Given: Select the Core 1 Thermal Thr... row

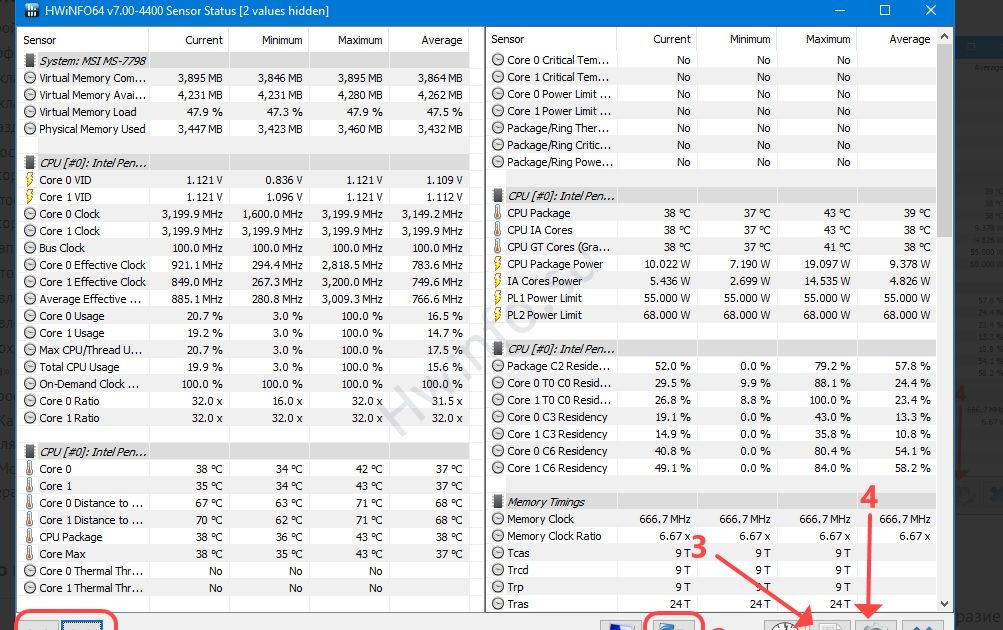Looking at the screenshot, I should (246, 588).
